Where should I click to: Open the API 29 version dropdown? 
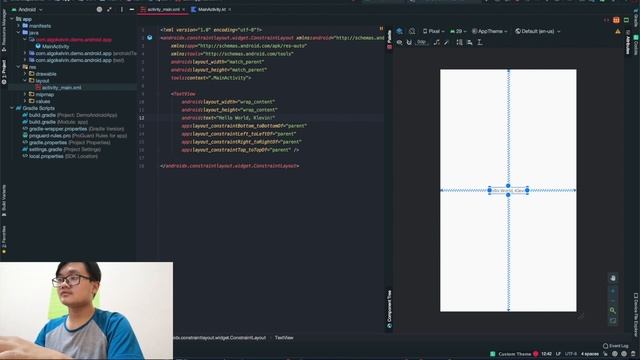(458, 31)
